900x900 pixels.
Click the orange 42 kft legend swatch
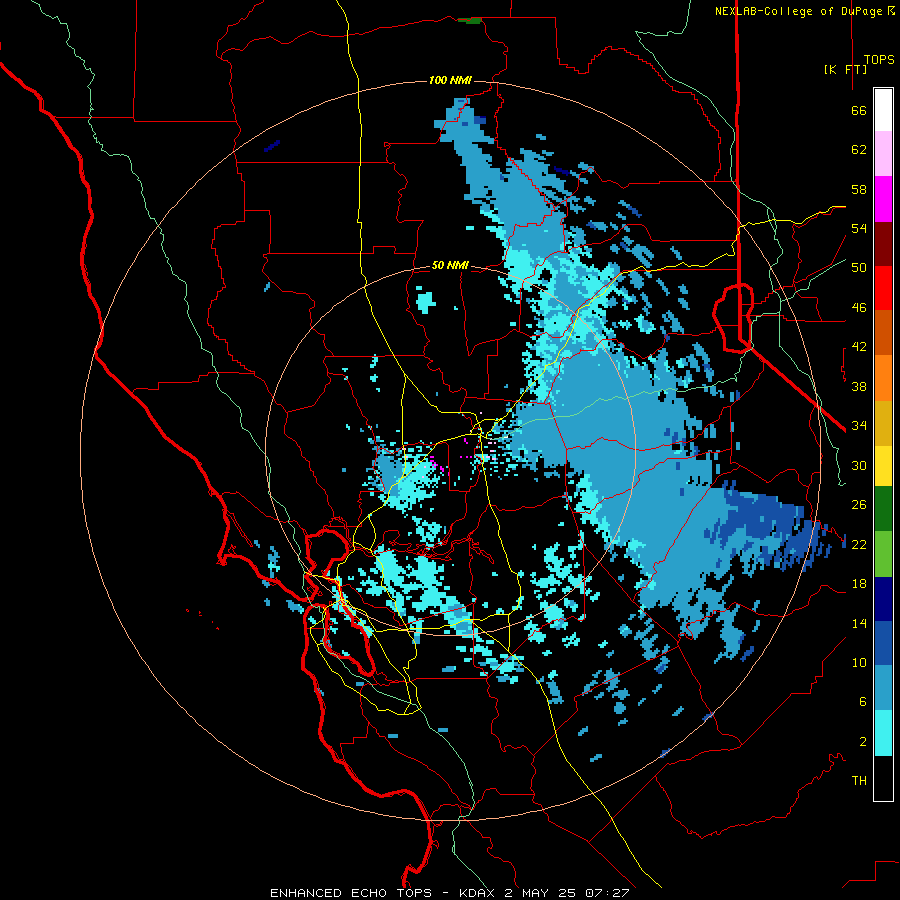[883, 378]
